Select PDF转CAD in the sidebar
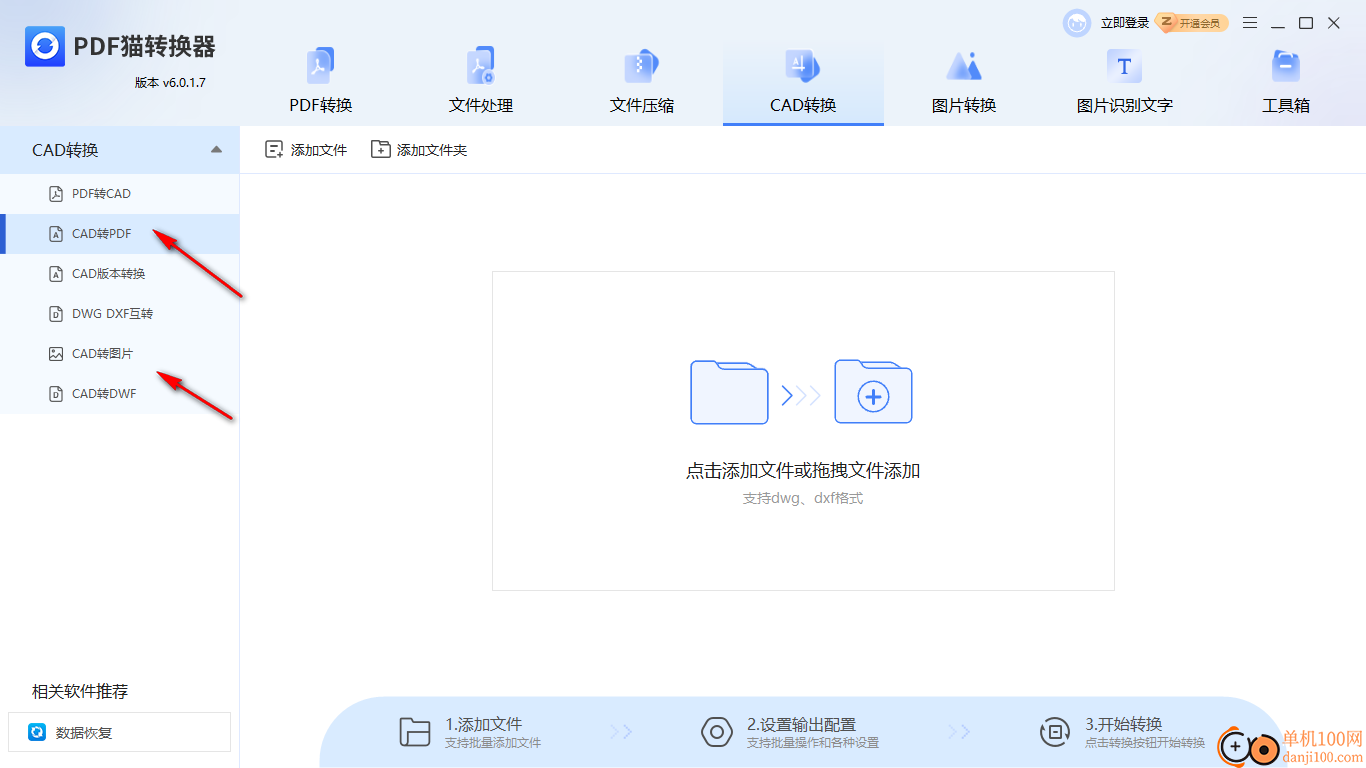This screenshot has height=768, width=1366. pyautogui.click(x=120, y=194)
